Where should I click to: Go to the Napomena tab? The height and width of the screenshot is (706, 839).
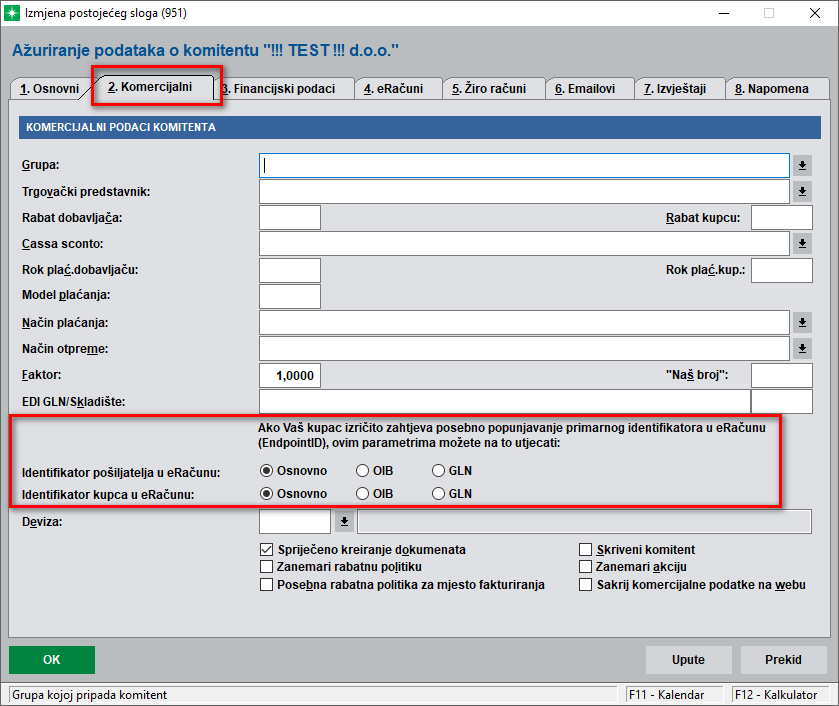776,89
